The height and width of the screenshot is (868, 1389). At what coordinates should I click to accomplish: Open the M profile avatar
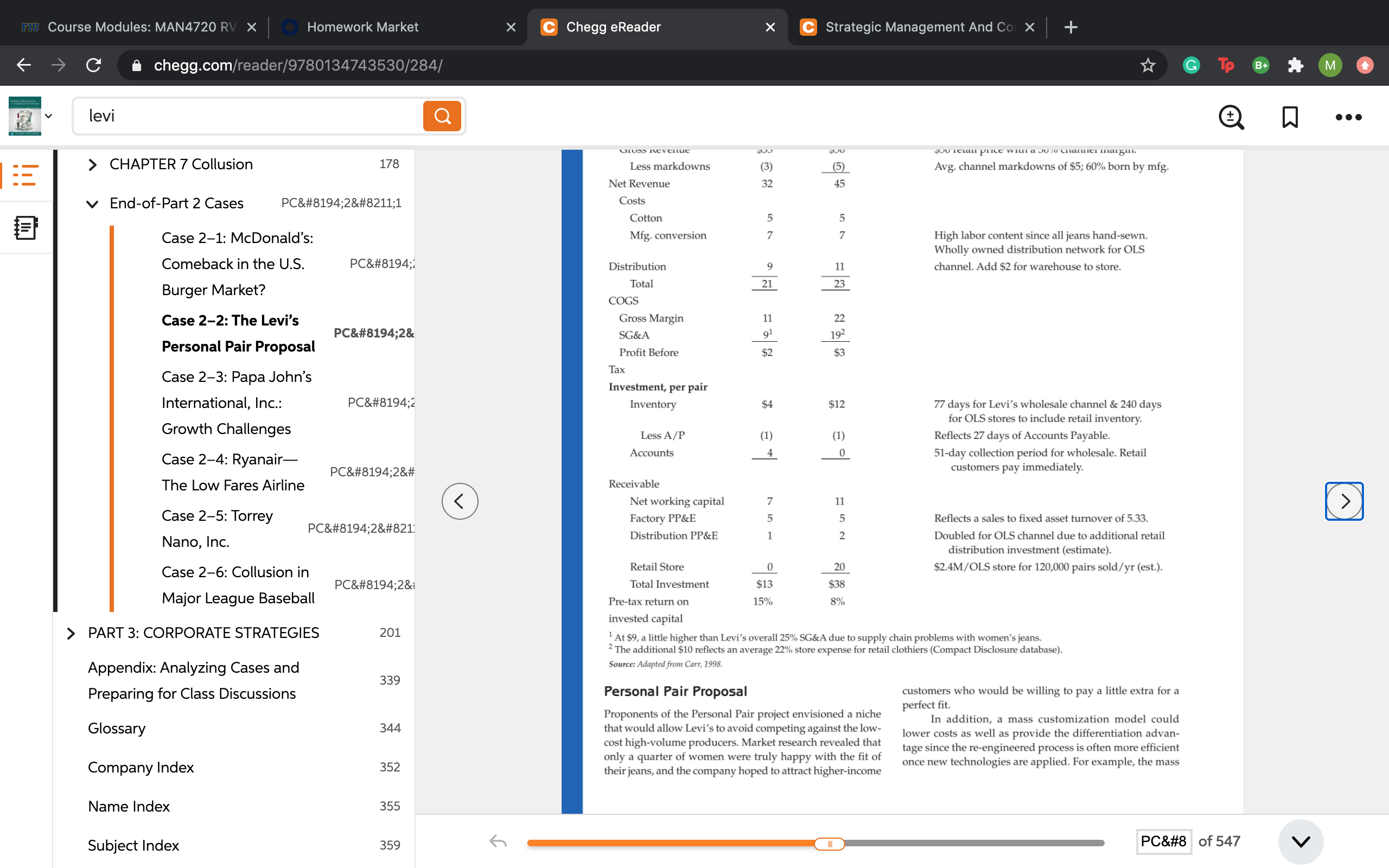[1330, 65]
